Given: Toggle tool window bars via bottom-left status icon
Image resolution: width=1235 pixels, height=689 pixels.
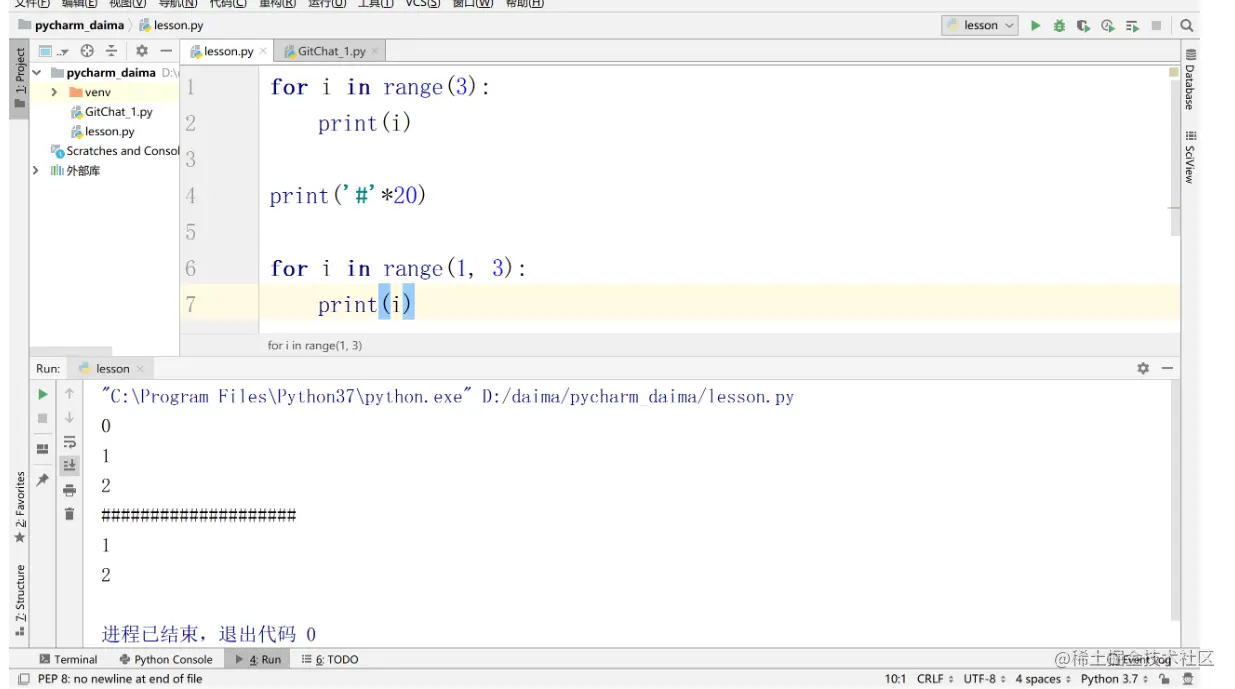Looking at the screenshot, I should pos(24,679).
